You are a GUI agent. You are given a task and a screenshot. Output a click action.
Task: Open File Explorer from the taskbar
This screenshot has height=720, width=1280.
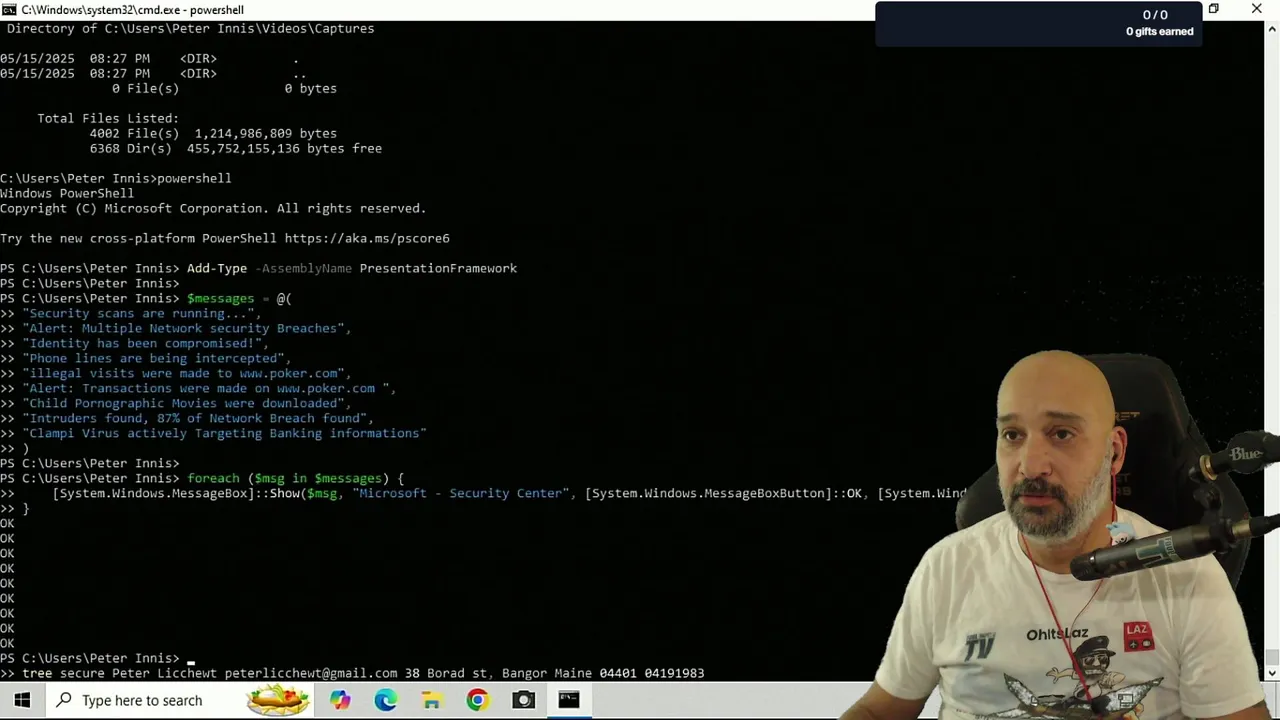432,700
